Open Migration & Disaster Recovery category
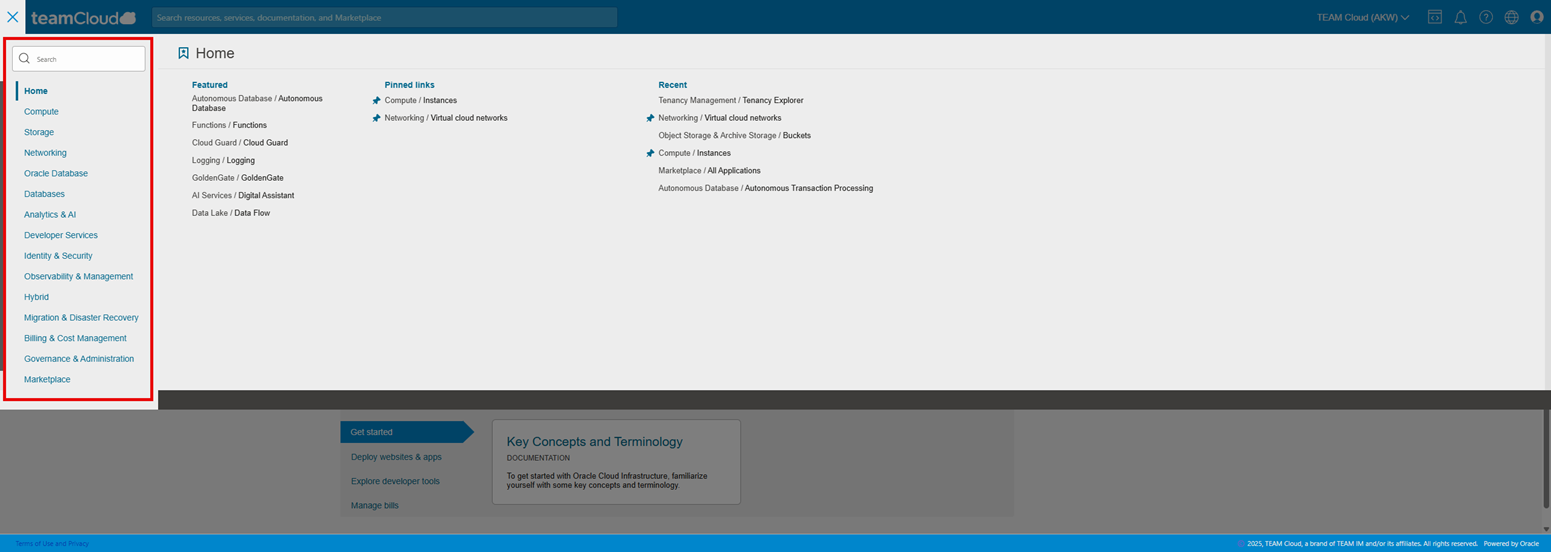1551x552 pixels. [x=81, y=318]
